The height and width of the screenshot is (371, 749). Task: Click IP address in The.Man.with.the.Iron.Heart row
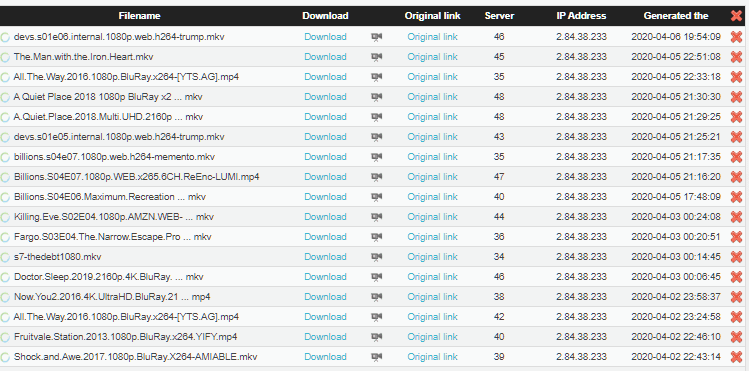click(x=581, y=57)
